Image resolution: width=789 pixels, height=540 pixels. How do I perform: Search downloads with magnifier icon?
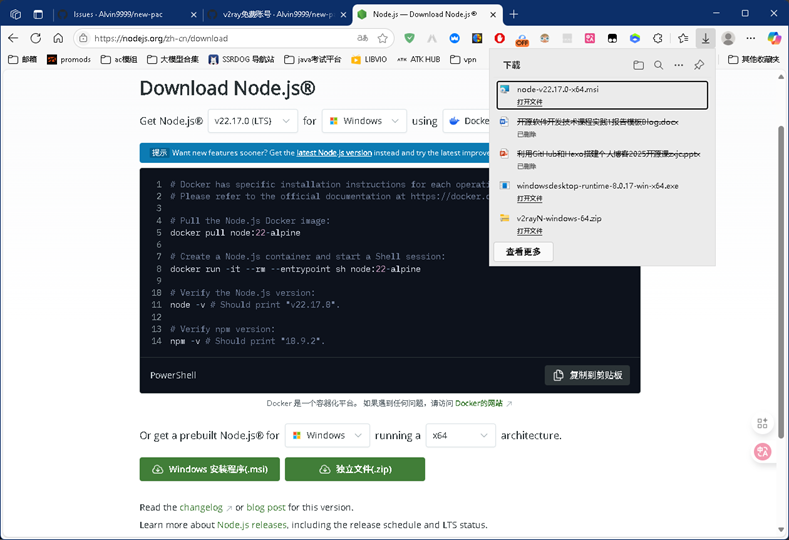click(x=658, y=65)
